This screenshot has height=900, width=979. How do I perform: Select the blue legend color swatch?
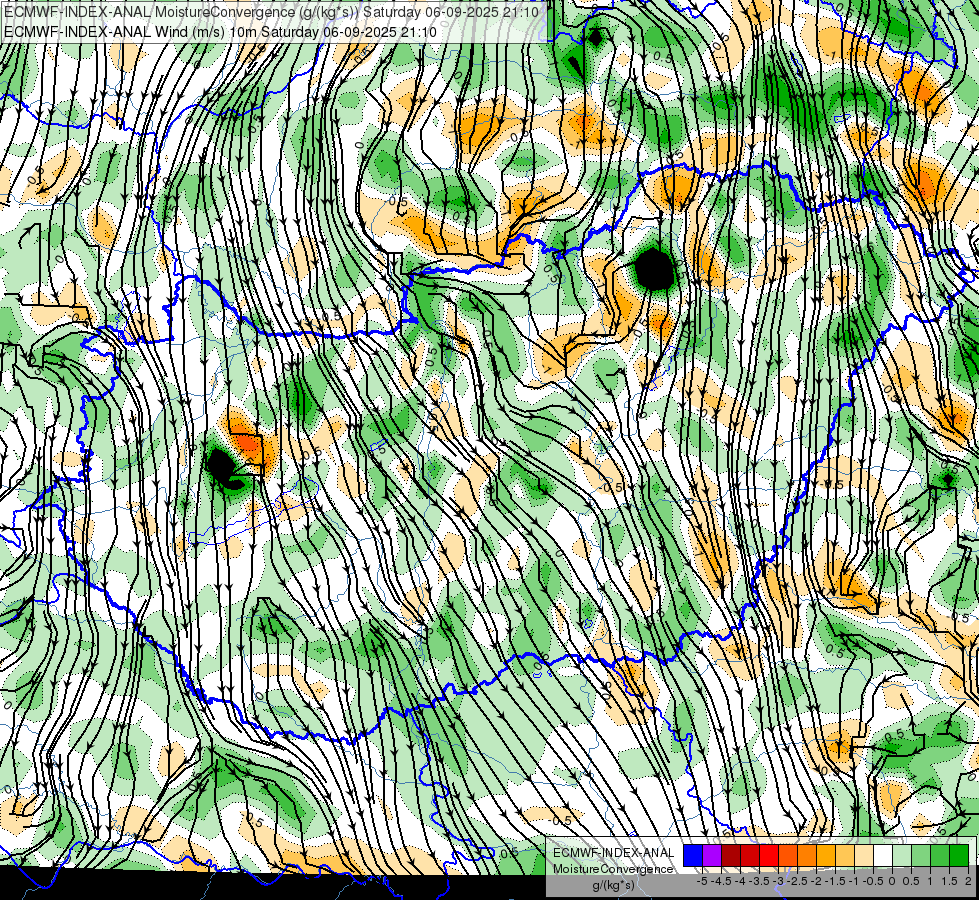pyautogui.click(x=693, y=856)
